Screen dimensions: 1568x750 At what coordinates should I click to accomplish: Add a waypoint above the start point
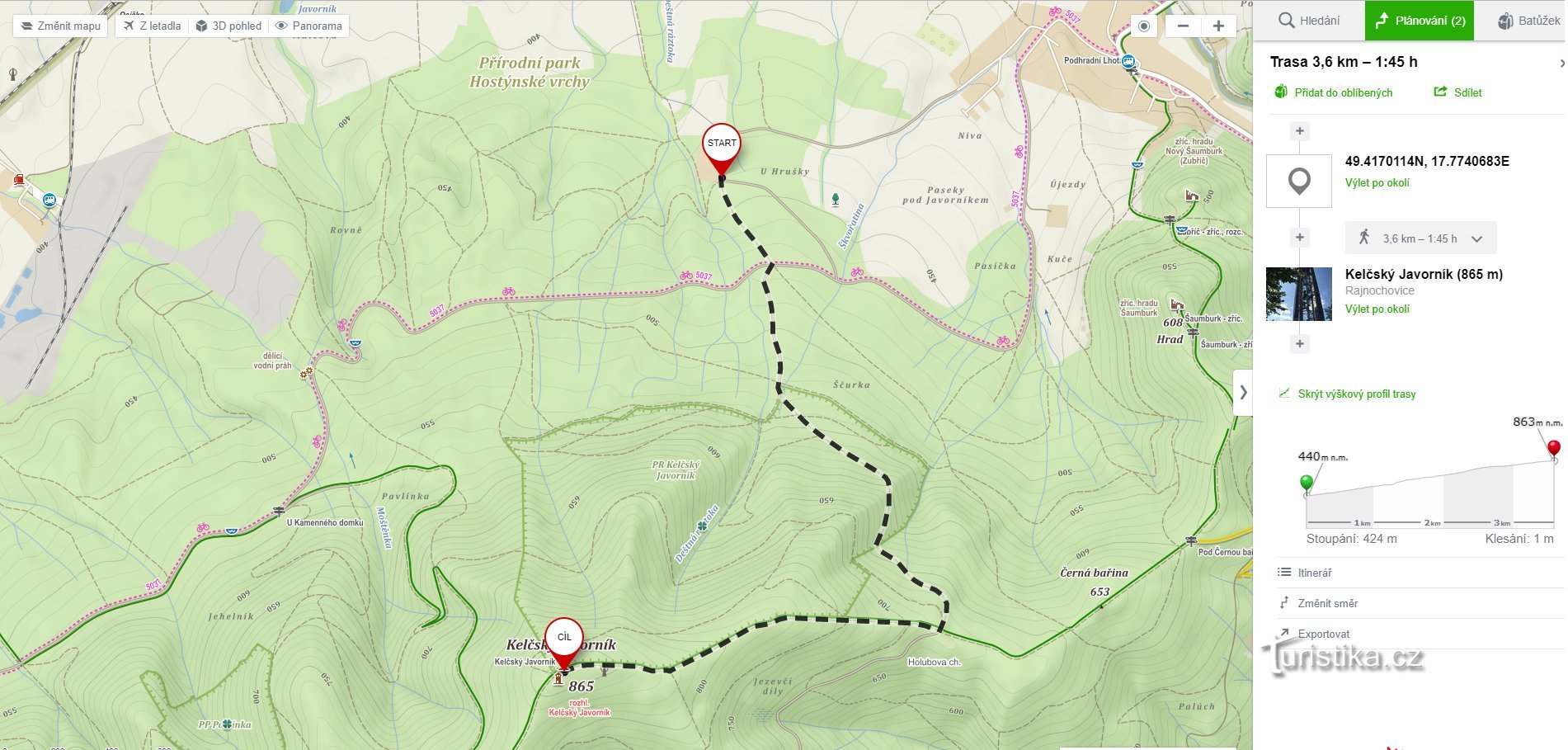[x=1300, y=130]
